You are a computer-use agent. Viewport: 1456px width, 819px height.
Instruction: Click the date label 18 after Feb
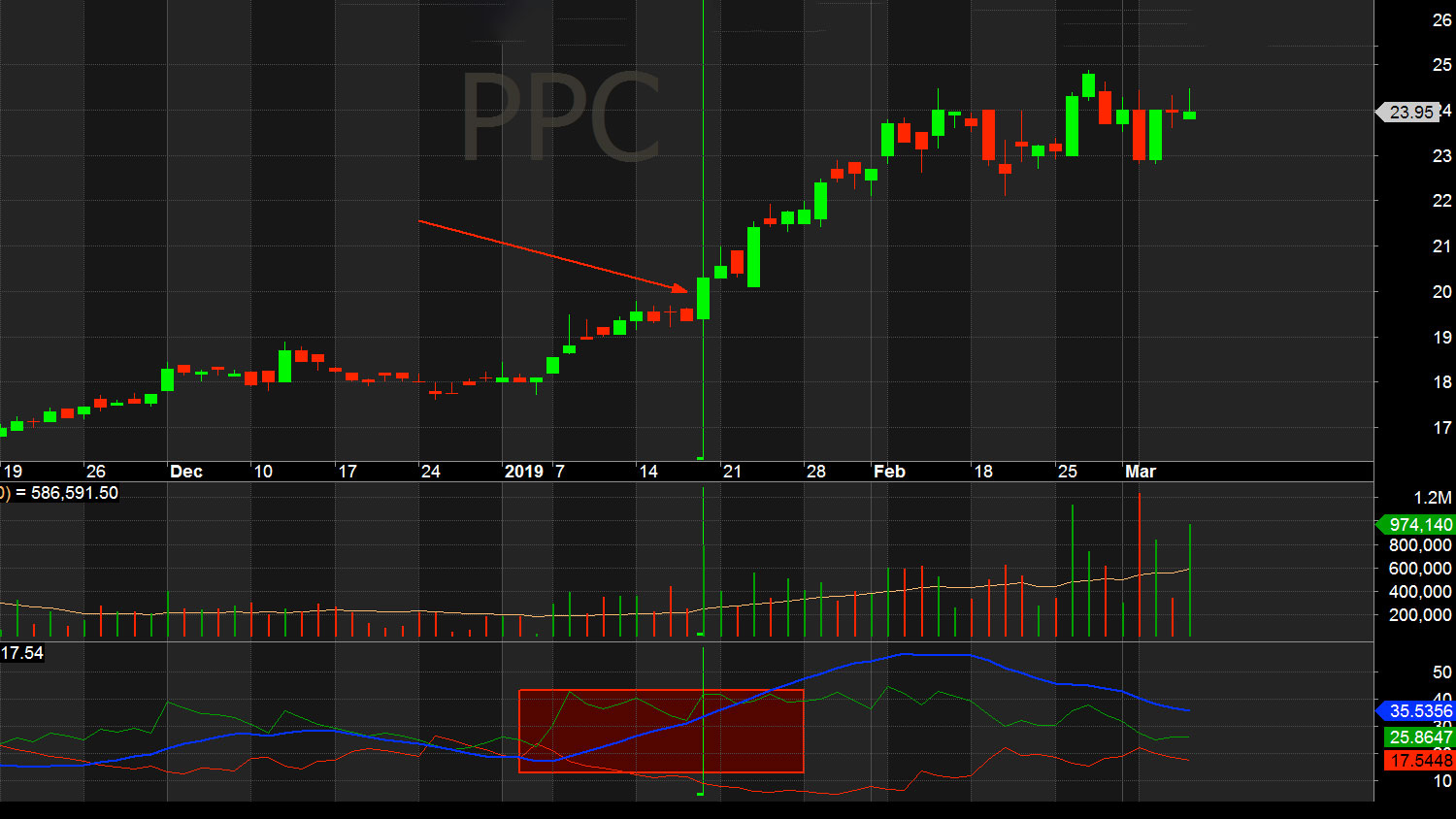tap(983, 472)
